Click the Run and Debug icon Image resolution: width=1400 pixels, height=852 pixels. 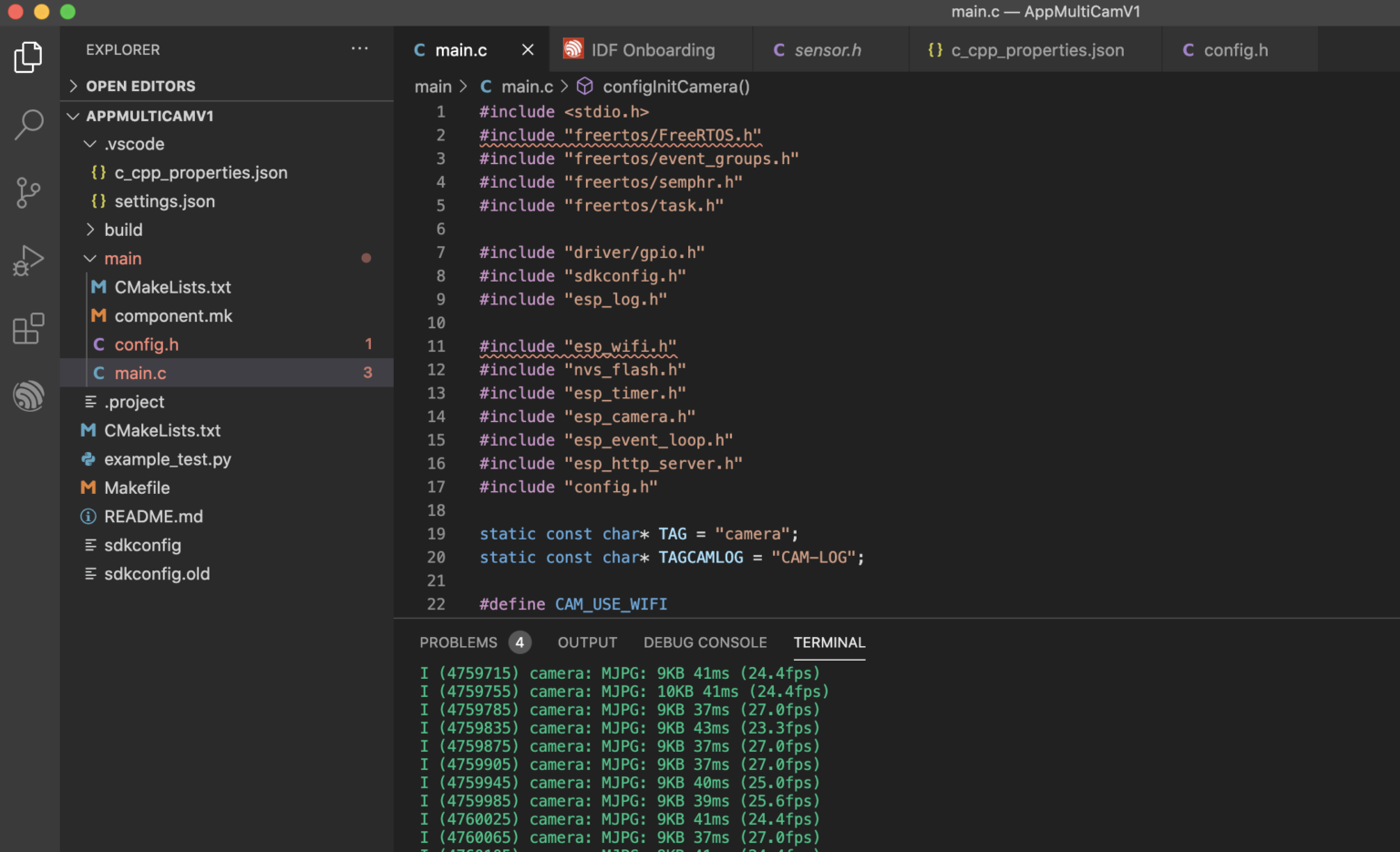(28, 260)
